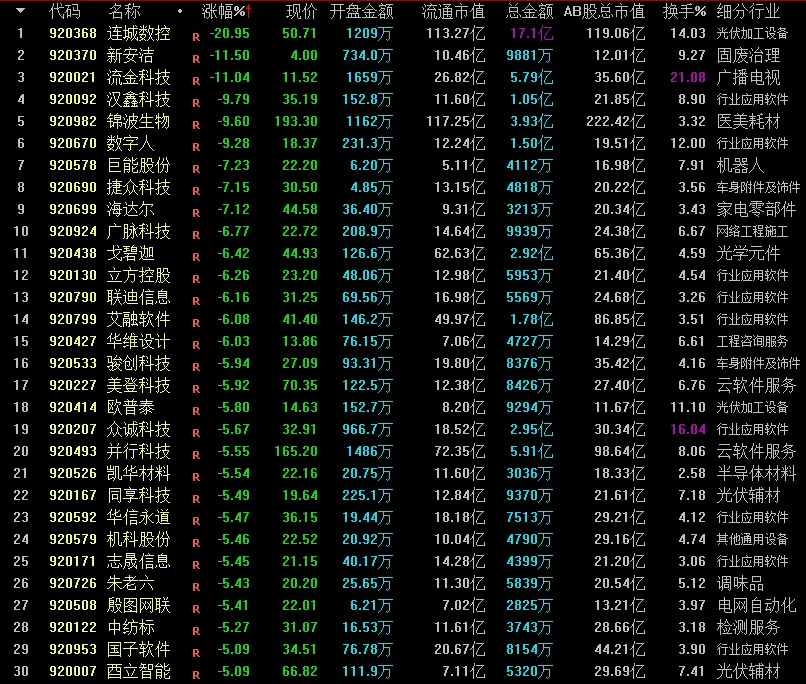Image resolution: width=806 pixels, height=684 pixels.
Task: Open the column list dropdown triangle
Action: [x=20, y=10]
